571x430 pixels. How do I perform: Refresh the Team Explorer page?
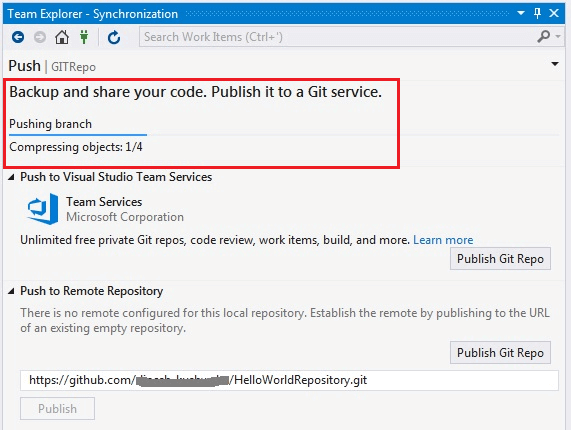point(114,37)
